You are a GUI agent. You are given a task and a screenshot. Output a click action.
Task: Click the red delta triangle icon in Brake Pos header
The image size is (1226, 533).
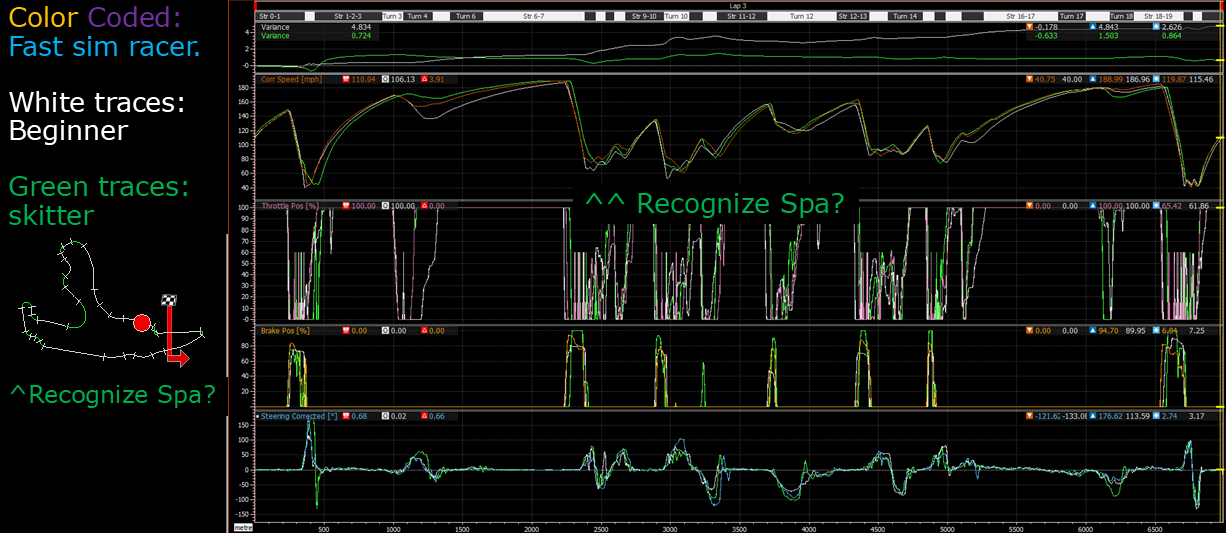click(425, 330)
